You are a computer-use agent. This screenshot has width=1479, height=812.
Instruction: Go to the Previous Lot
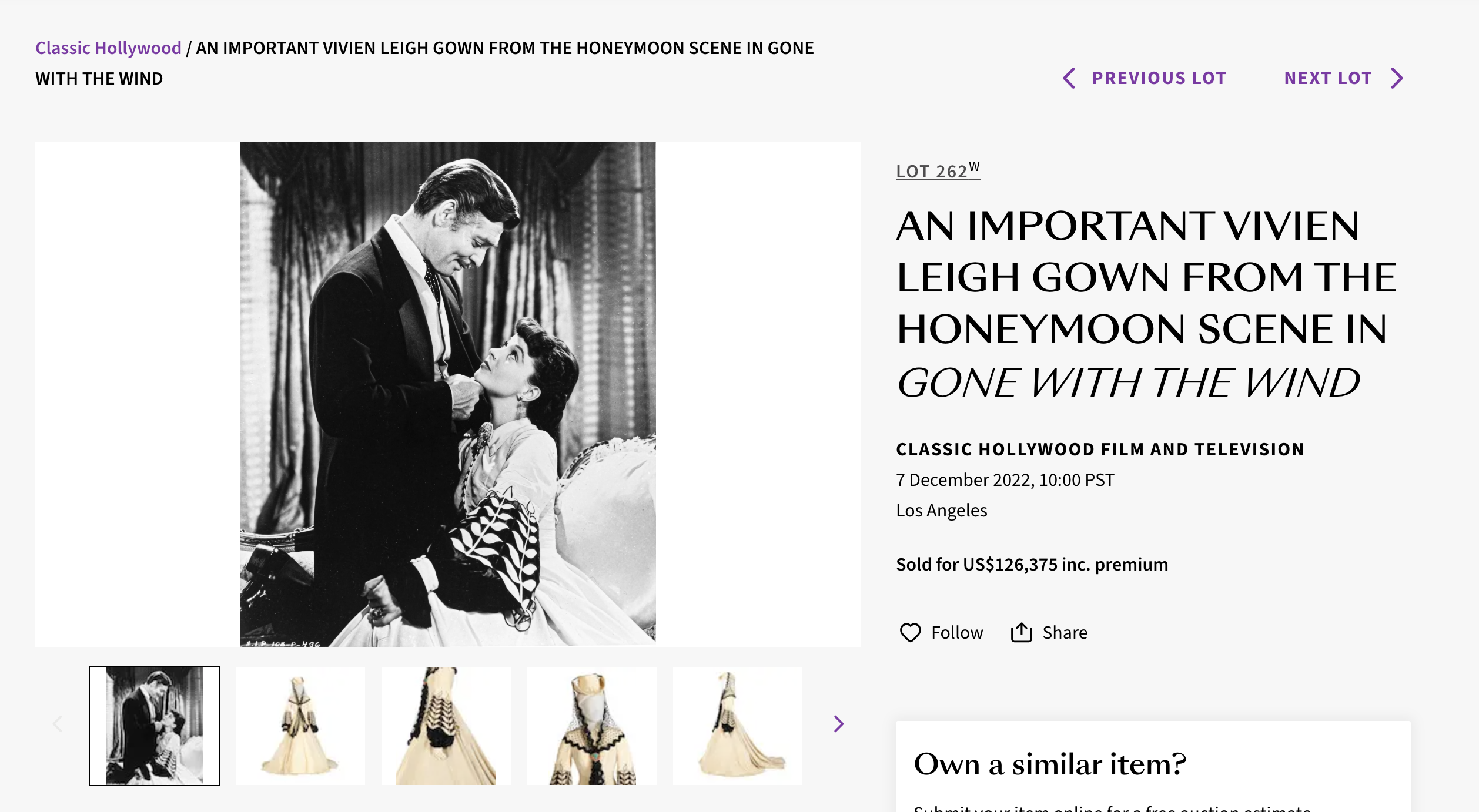[x=1159, y=78]
